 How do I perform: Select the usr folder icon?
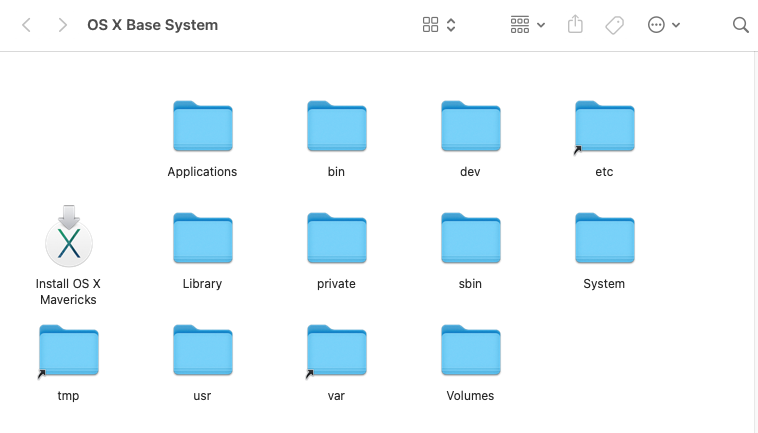click(x=203, y=350)
